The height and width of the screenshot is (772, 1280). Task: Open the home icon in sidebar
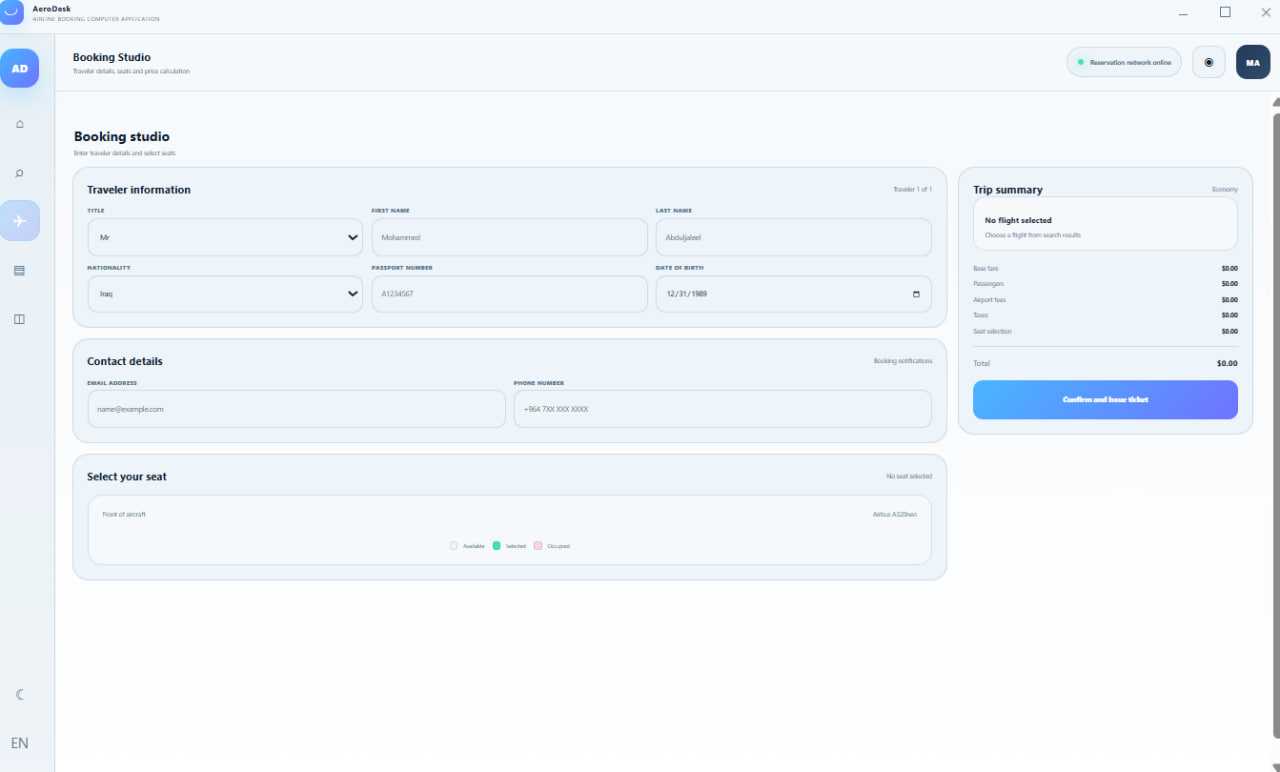[x=20, y=124]
